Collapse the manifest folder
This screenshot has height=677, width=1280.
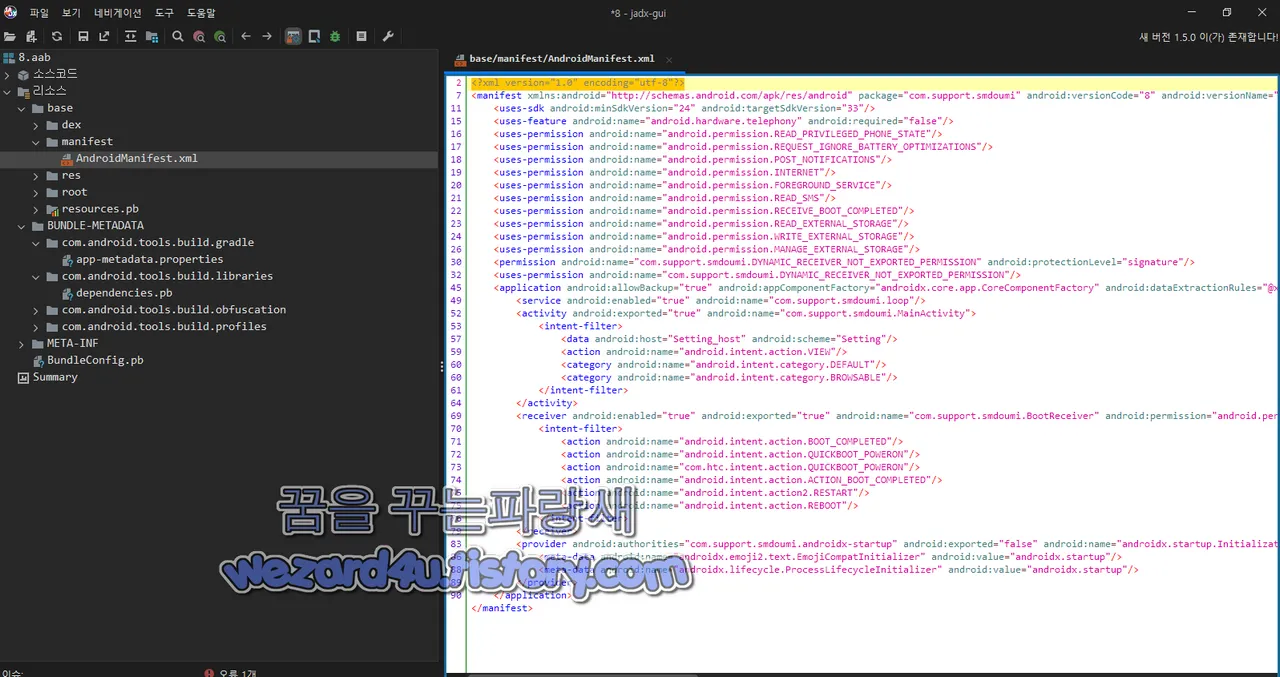click(36, 142)
